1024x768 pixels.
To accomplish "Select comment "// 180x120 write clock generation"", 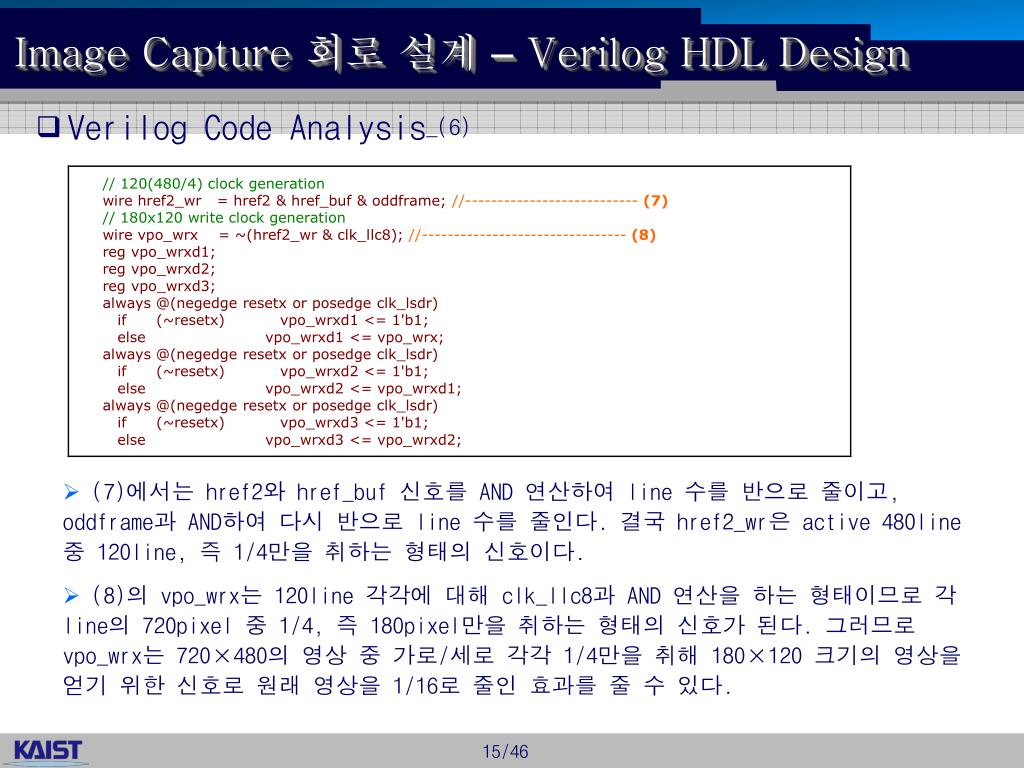I will (224, 217).
